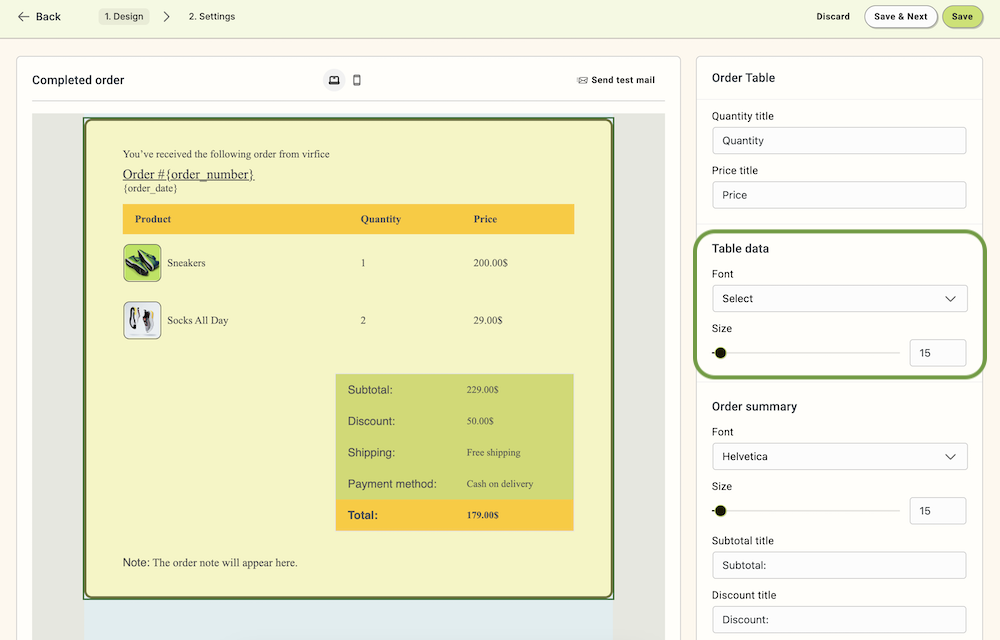Switch to mobile preview icon
1000x640 pixels.
[x=357, y=80]
